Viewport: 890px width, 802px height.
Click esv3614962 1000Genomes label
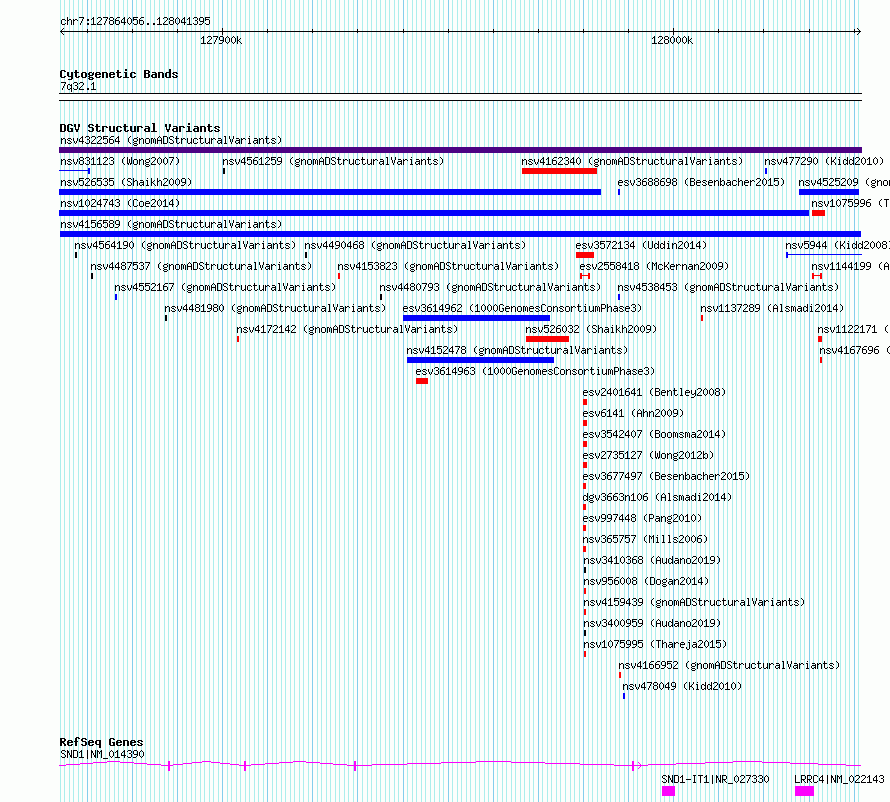pyautogui.click(x=522, y=308)
